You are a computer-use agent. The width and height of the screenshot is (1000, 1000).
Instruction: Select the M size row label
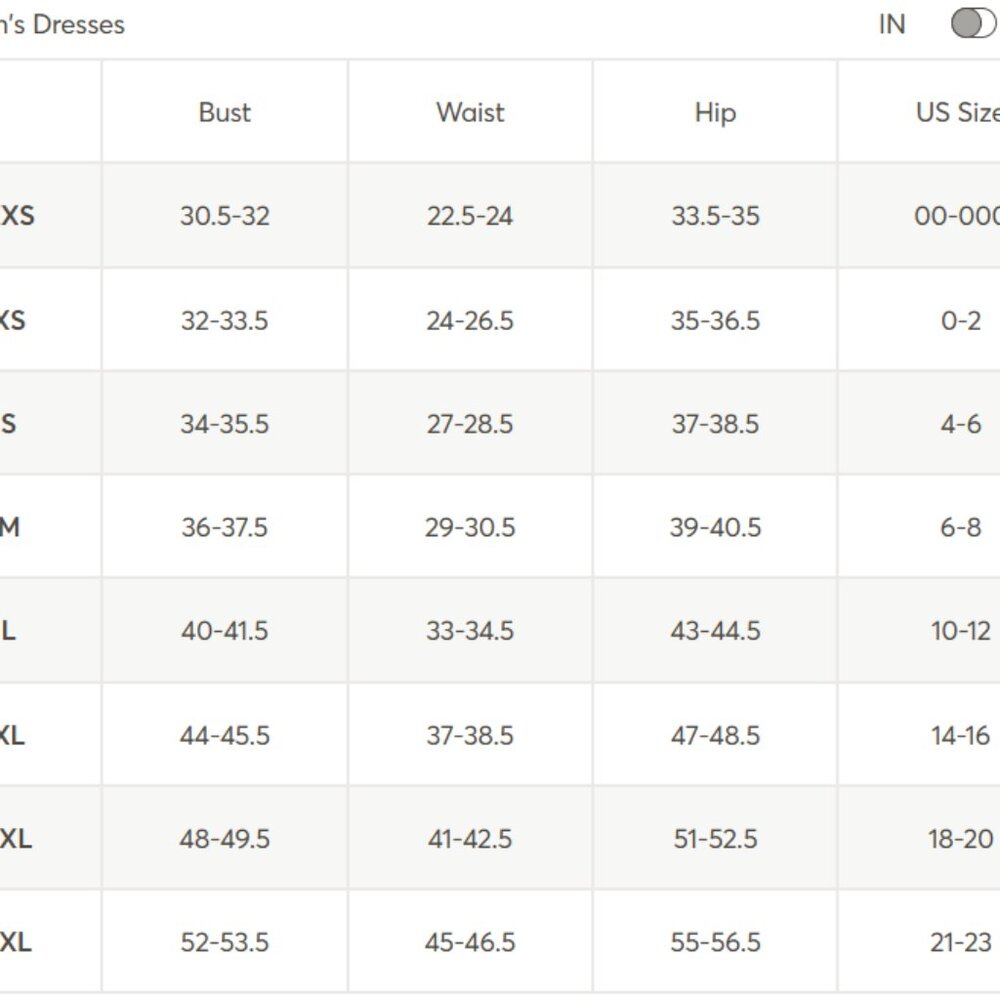10,527
